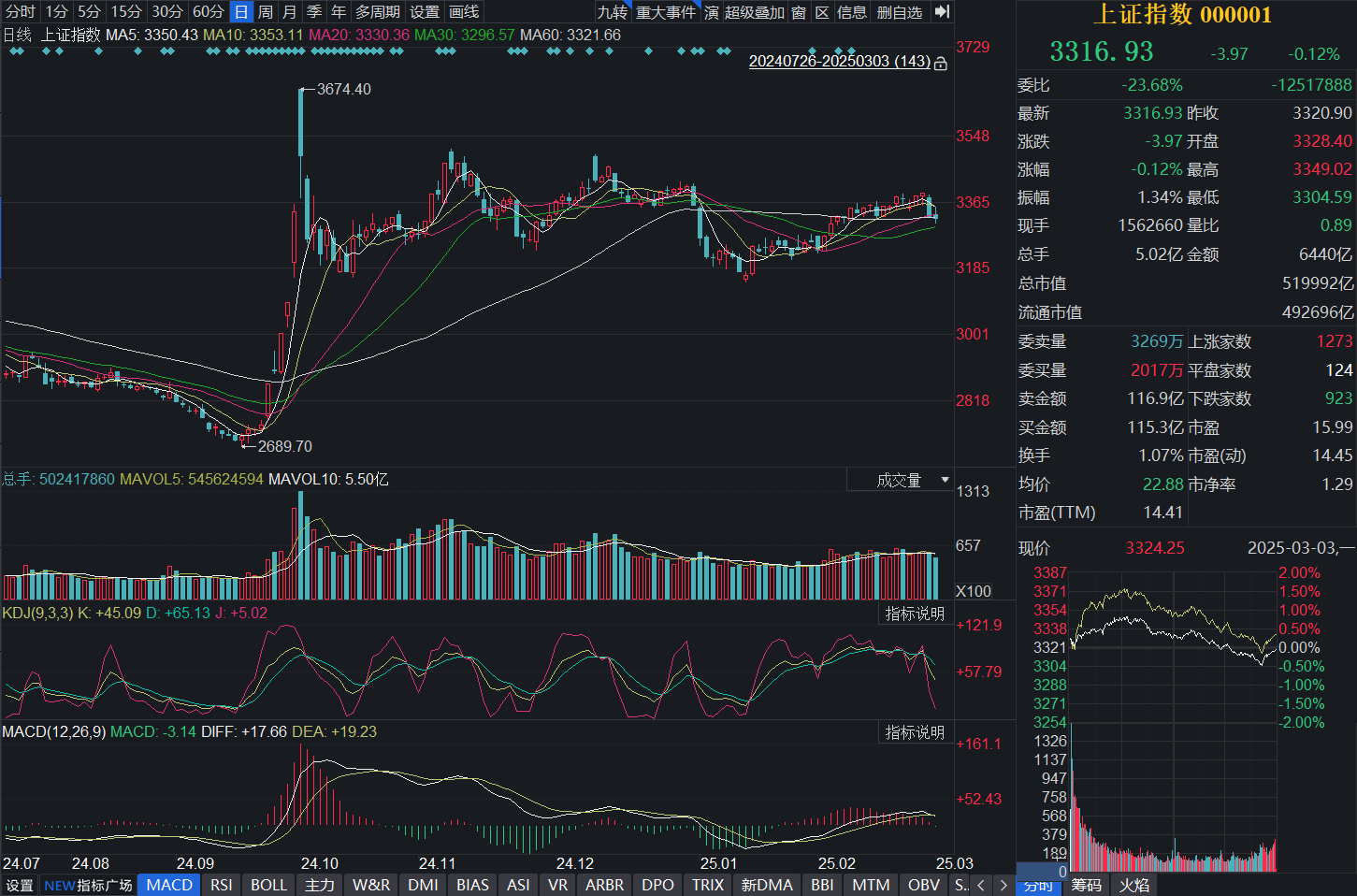Select the DMI indicator tab
1357x896 pixels.
pos(424,885)
